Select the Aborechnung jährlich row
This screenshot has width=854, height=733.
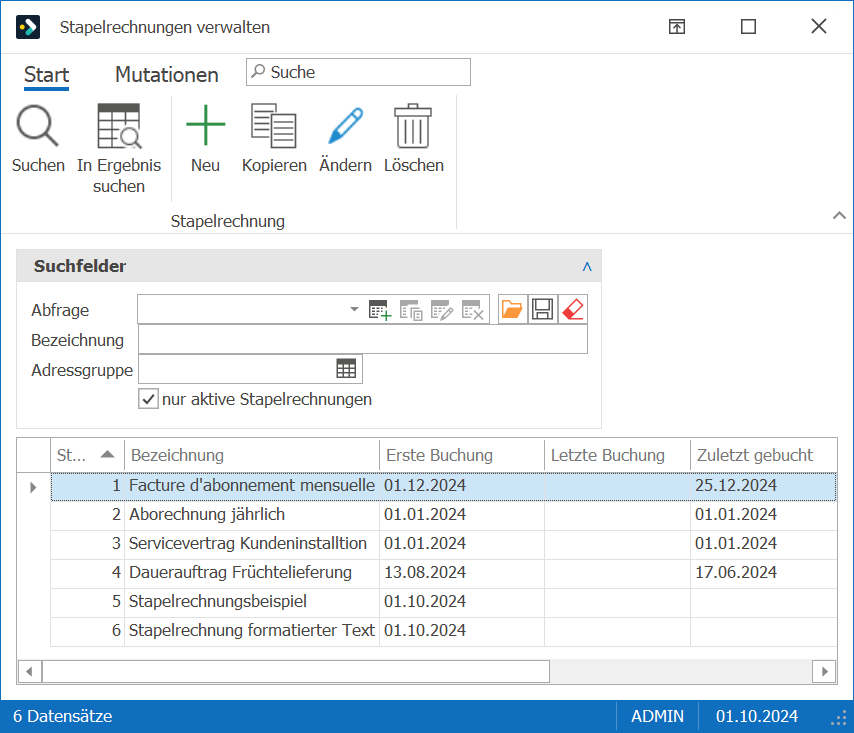pyautogui.click(x=444, y=515)
